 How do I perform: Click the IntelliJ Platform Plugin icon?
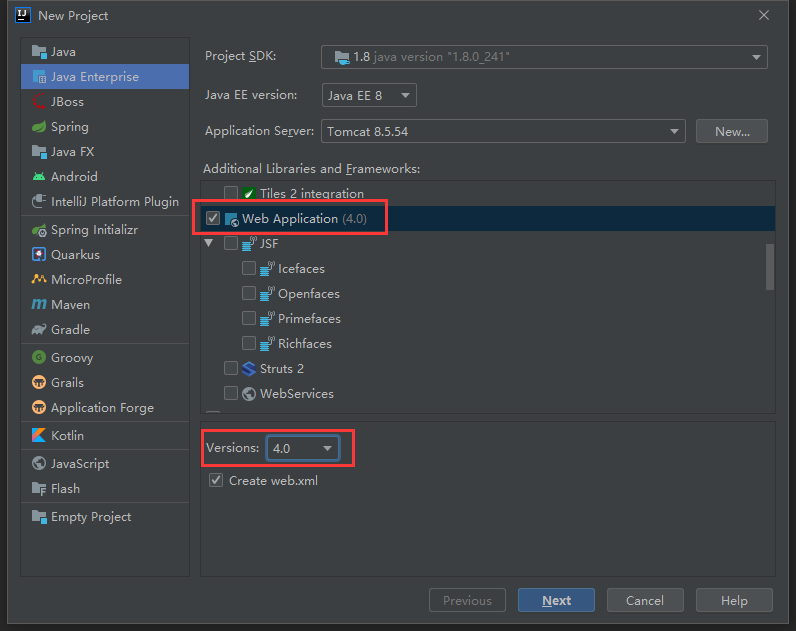point(39,202)
